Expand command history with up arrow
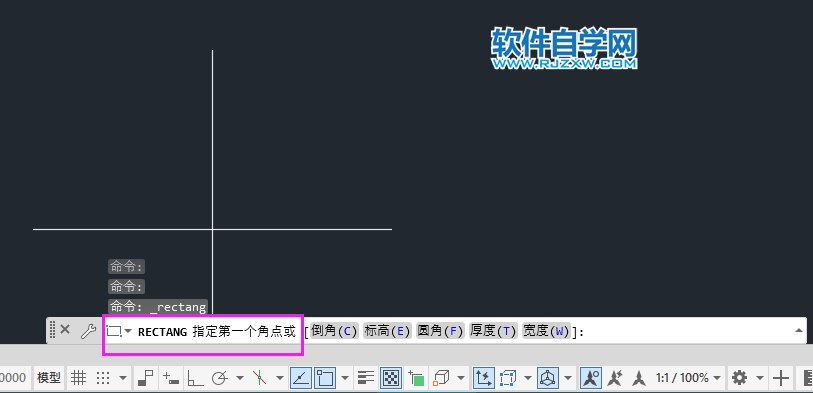The height and width of the screenshot is (393, 813). click(798, 330)
